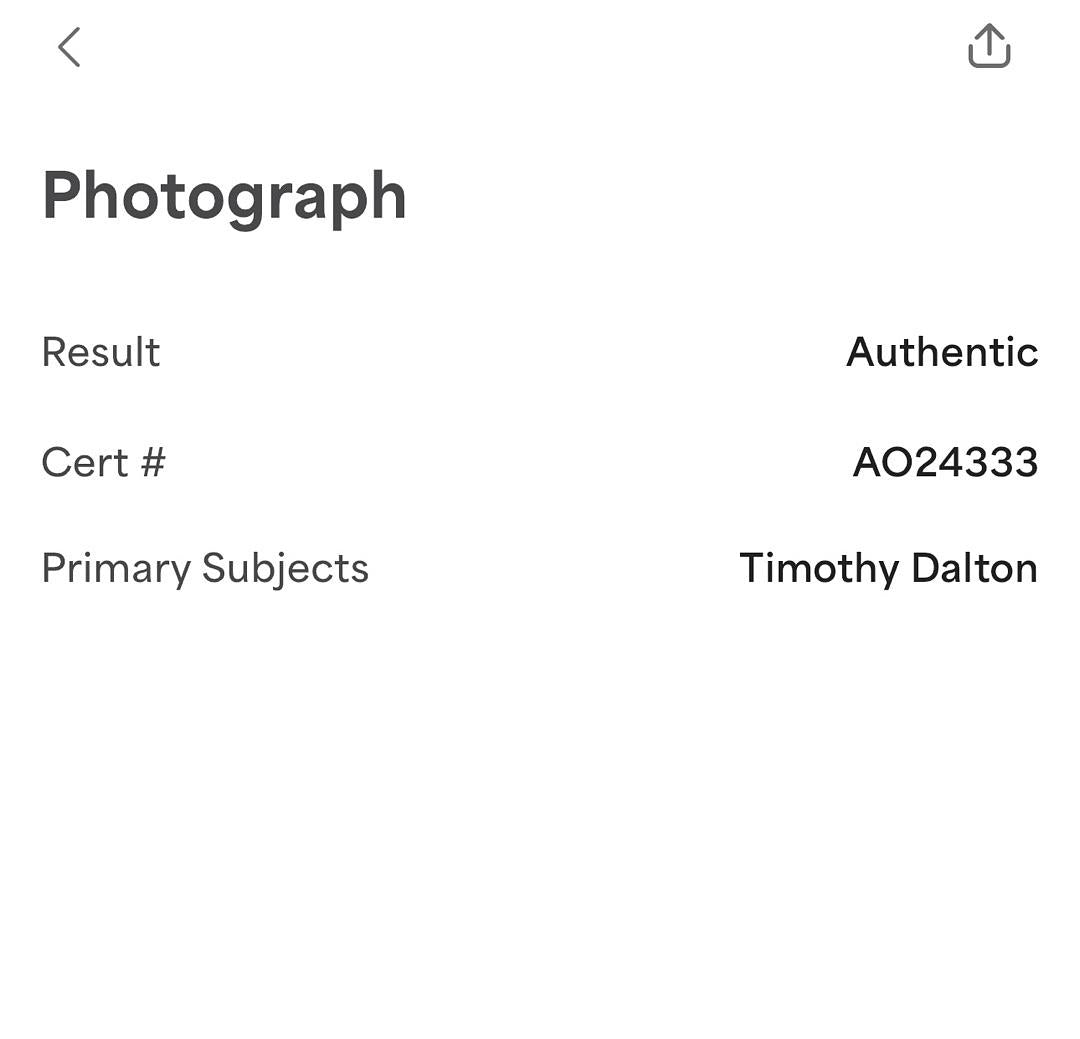
Task: Tap the back arrow icon
Action: 68,47
